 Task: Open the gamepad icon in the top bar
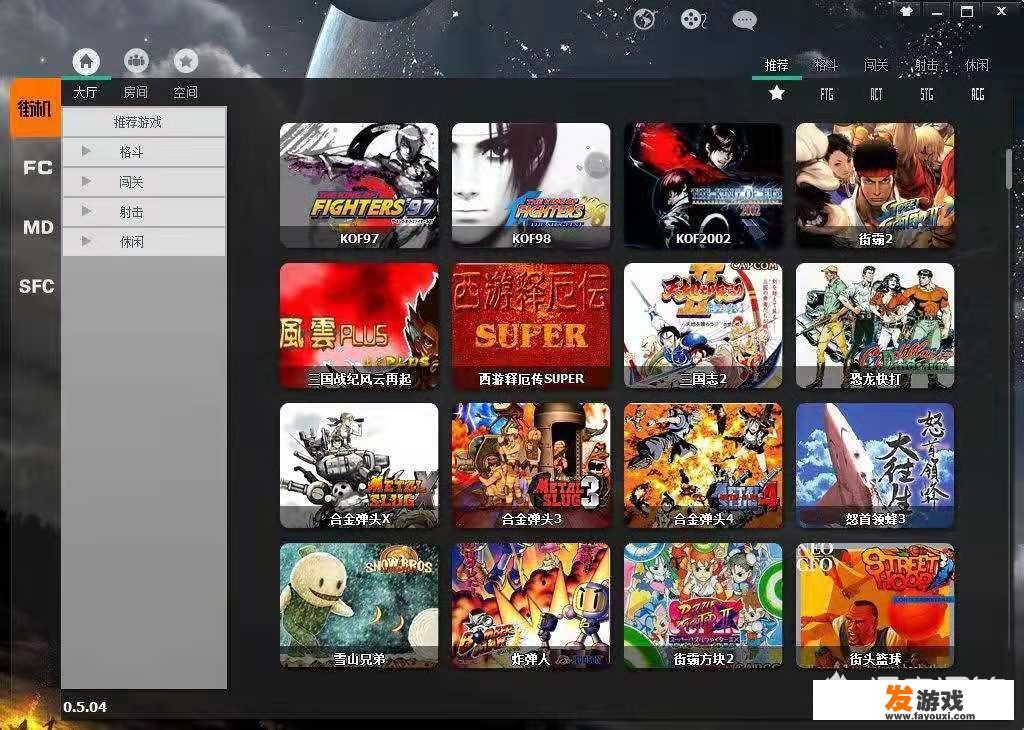[x=693, y=19]
